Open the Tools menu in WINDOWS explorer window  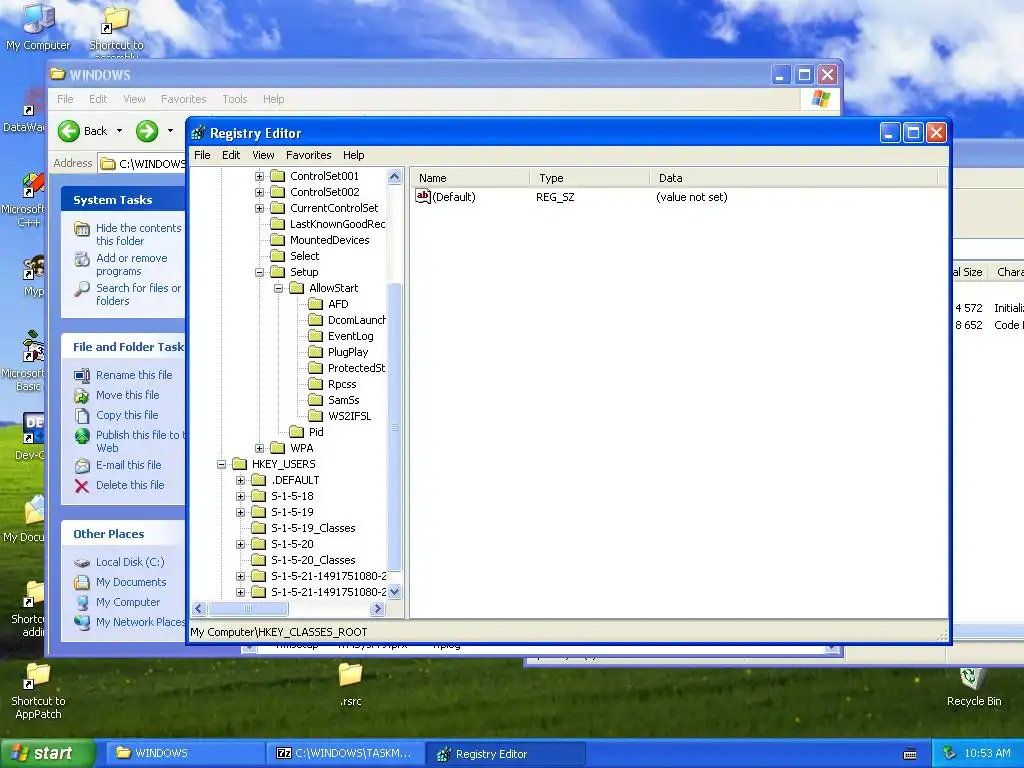[x=234, y=99]
